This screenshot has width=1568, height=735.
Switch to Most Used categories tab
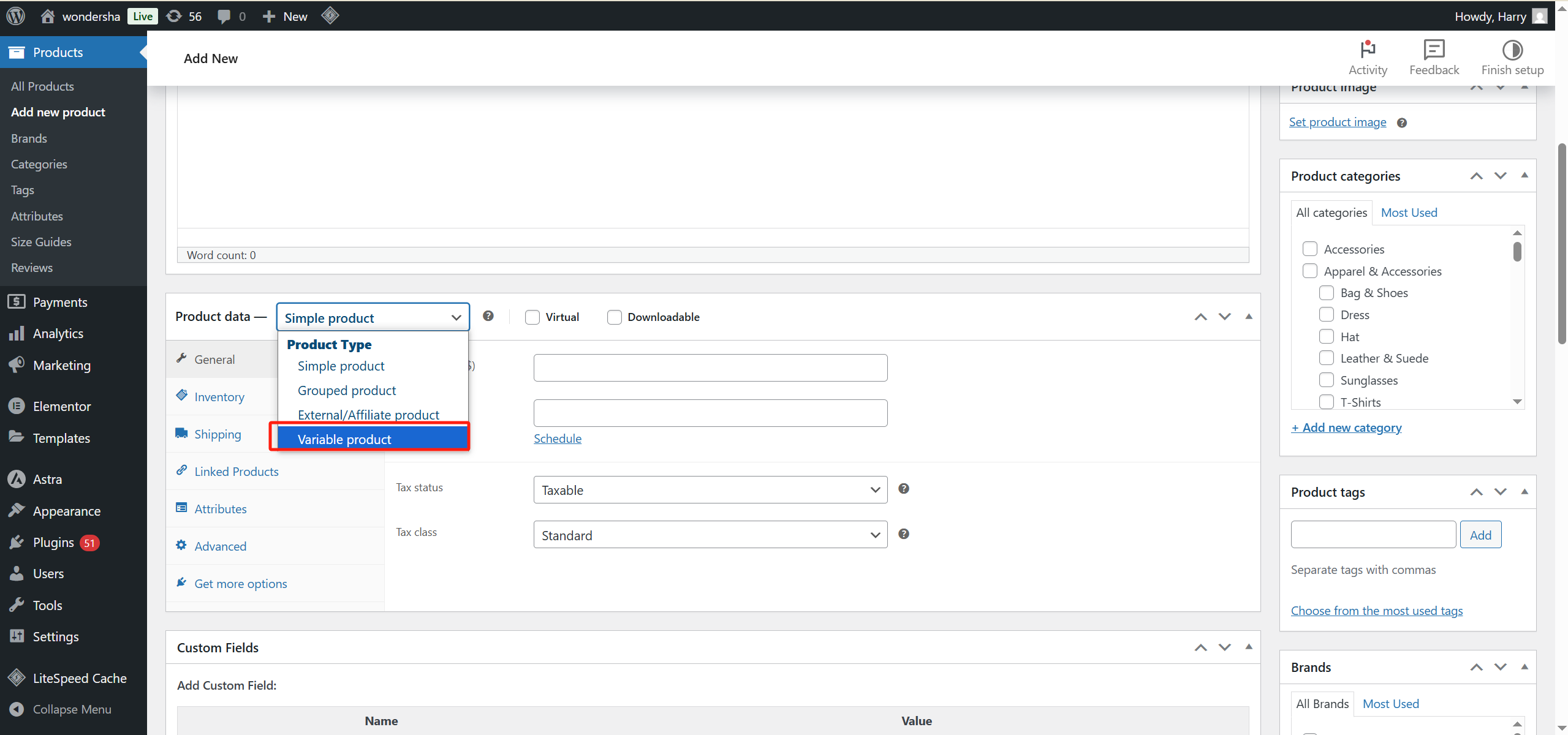pos(1408,213)
